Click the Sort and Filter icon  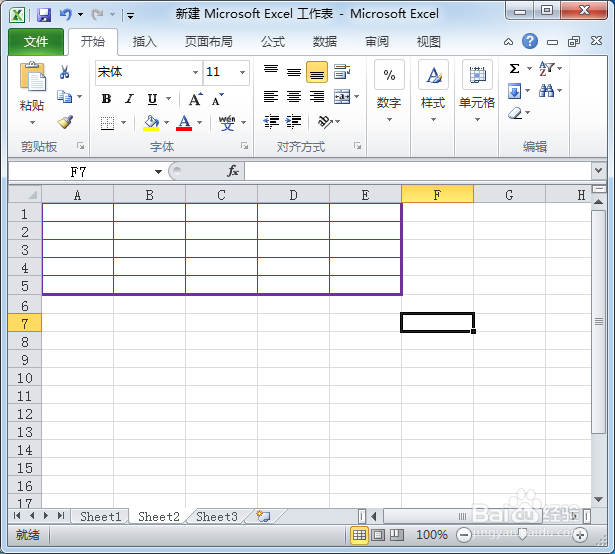547,69
